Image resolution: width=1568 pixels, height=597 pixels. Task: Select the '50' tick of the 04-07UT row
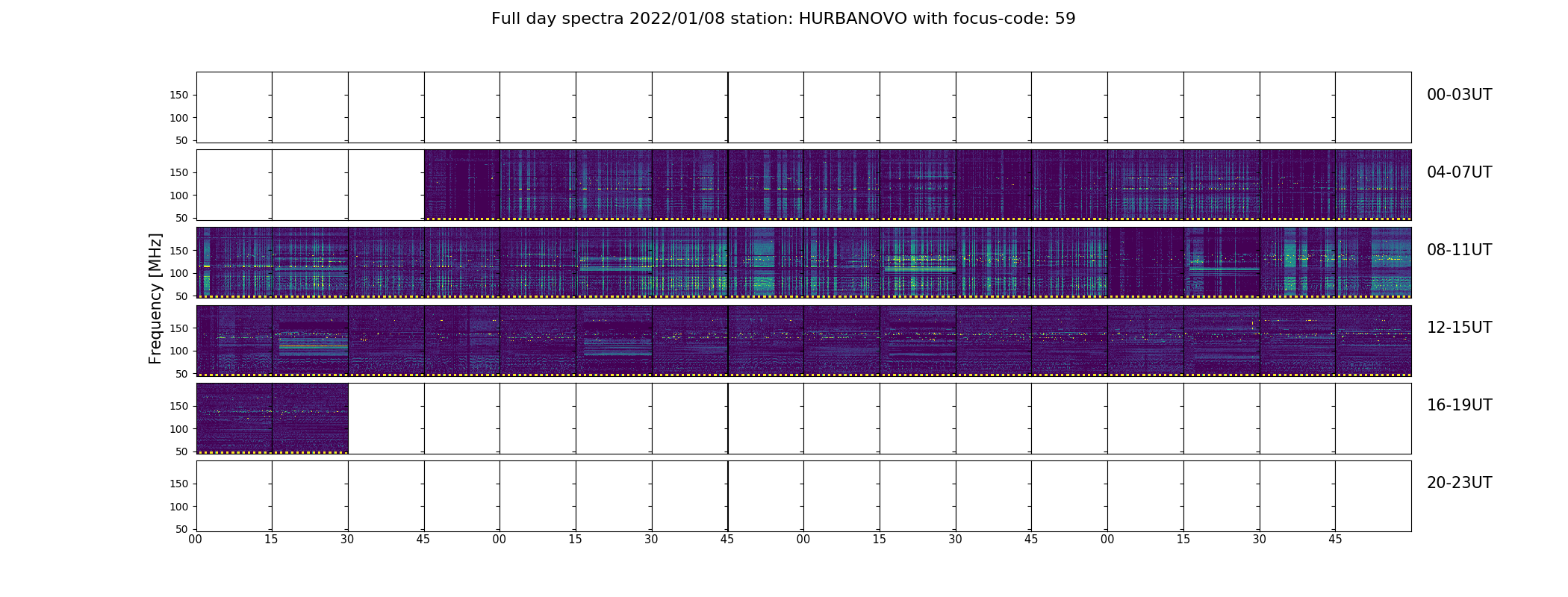[182, 218]
